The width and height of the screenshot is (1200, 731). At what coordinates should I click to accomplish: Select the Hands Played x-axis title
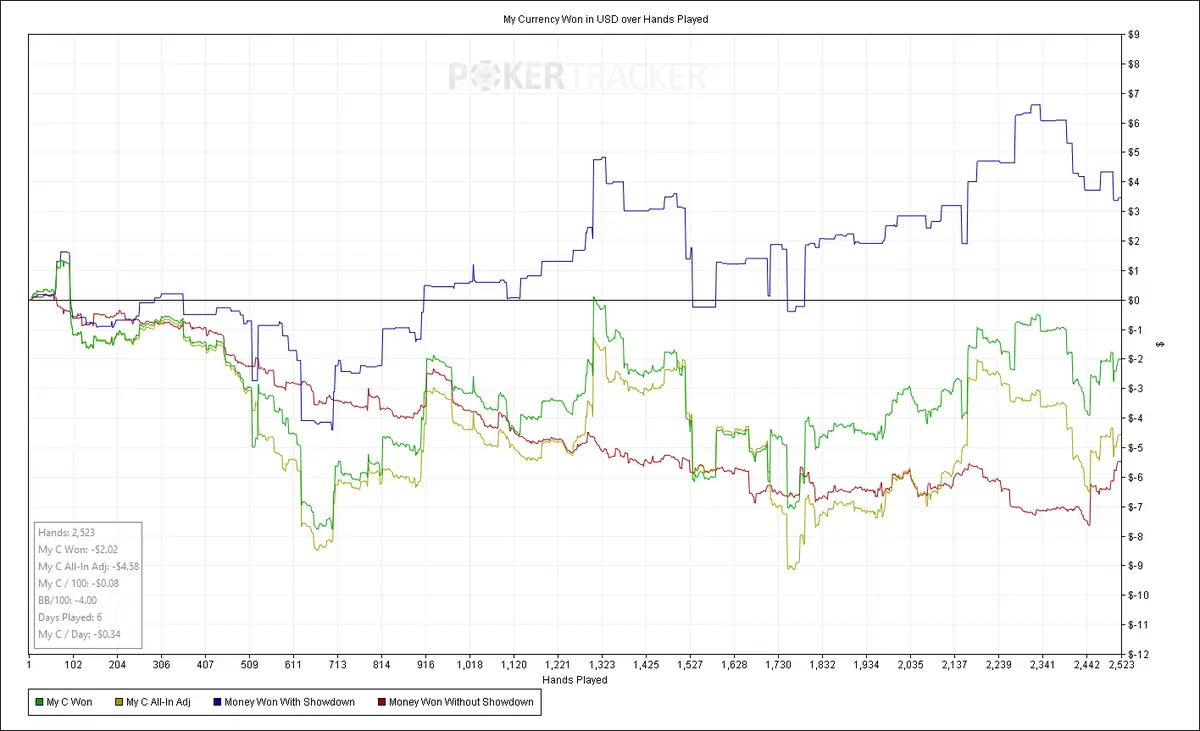coord(574,680)
